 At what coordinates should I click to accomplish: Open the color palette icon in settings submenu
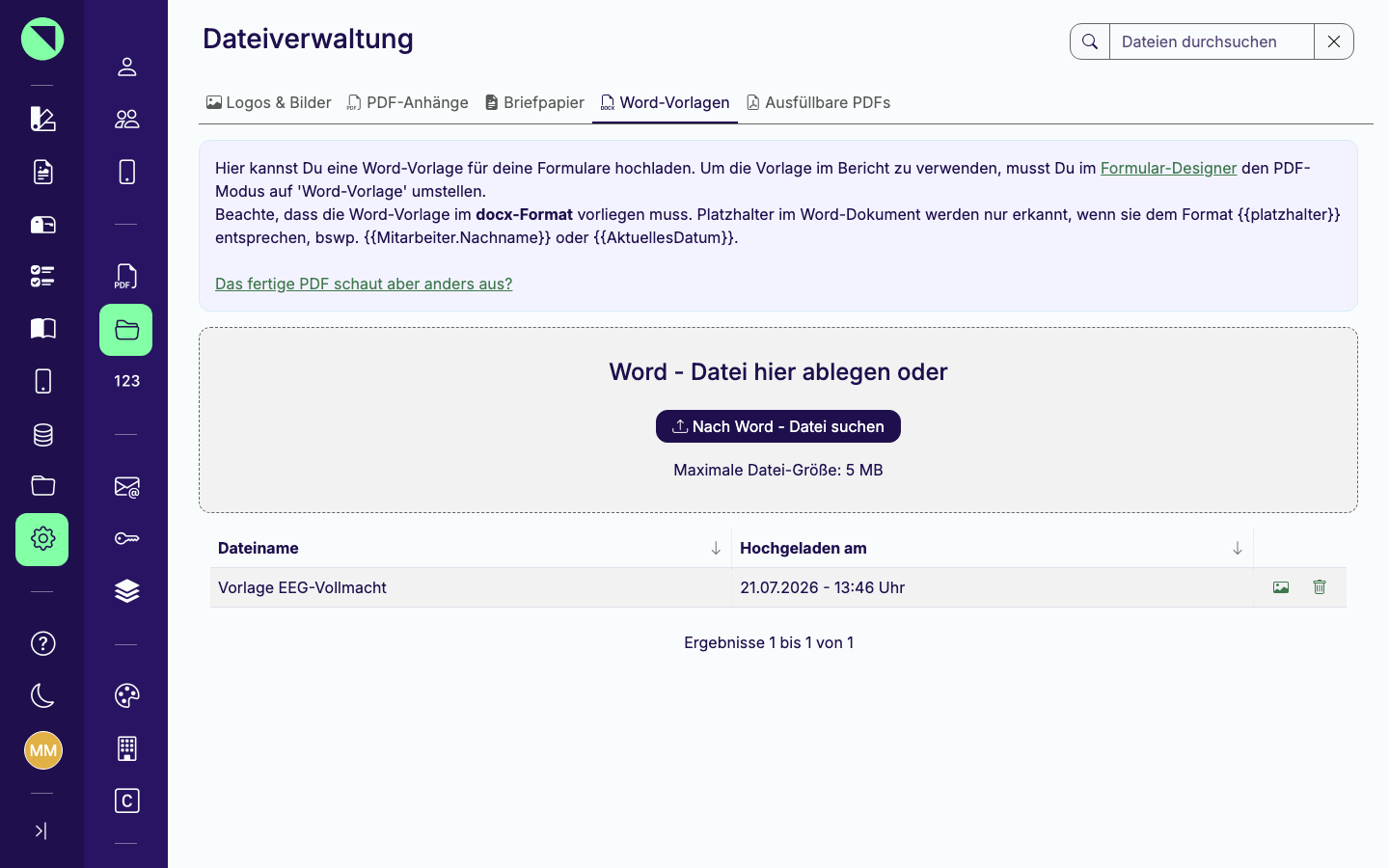click(126, 695)
